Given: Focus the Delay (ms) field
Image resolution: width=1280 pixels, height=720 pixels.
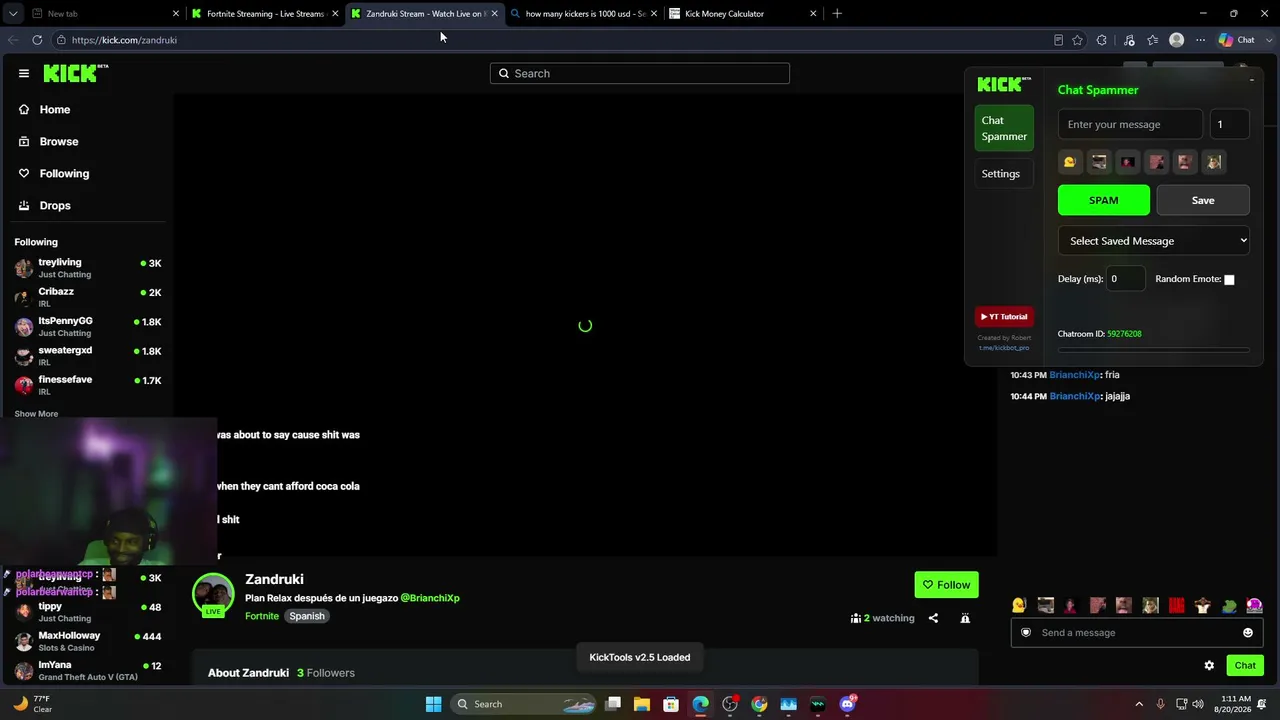Looking at the screenshot, I should tap(1126, 279).
